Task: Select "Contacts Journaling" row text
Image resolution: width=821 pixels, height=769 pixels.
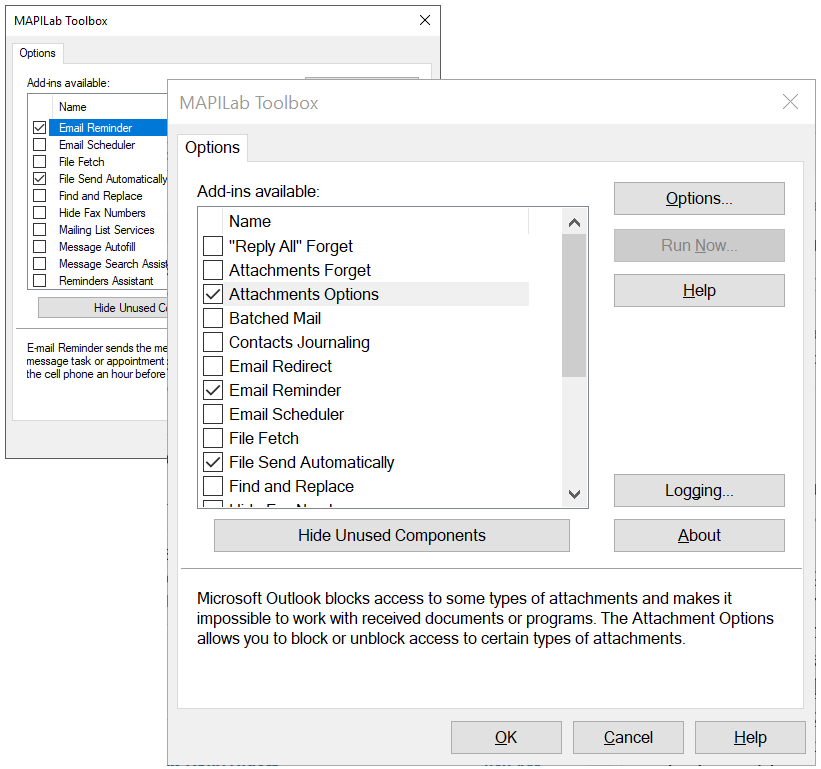Action: pos(299,342)
